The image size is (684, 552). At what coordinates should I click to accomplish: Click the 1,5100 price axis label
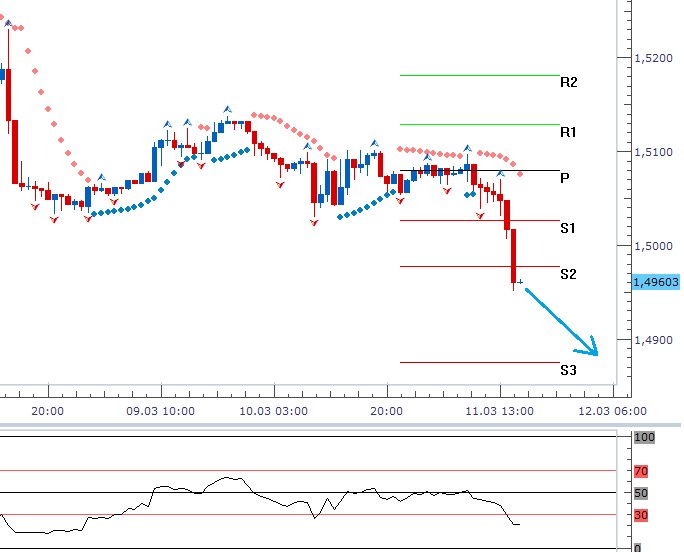tap(654, 153)
